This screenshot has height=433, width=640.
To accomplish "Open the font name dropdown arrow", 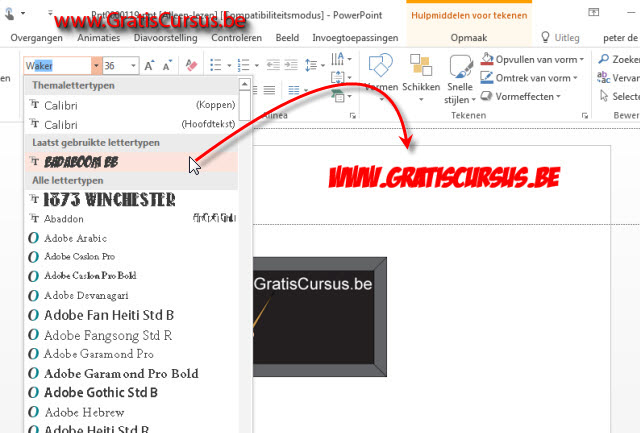I will pos(96,66).
